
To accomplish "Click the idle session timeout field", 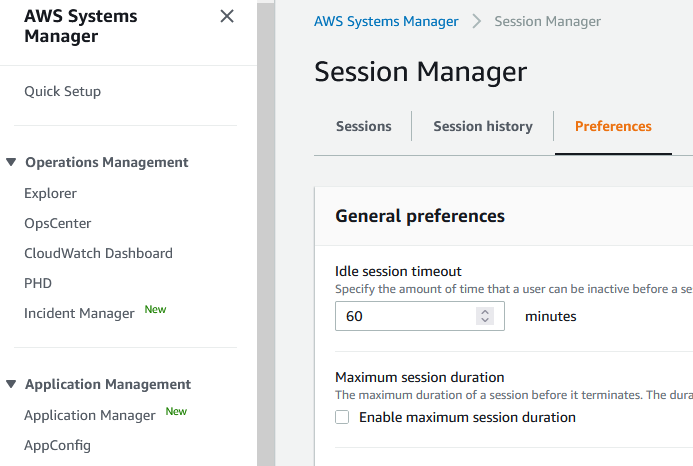I will click(x=419, y=316).
